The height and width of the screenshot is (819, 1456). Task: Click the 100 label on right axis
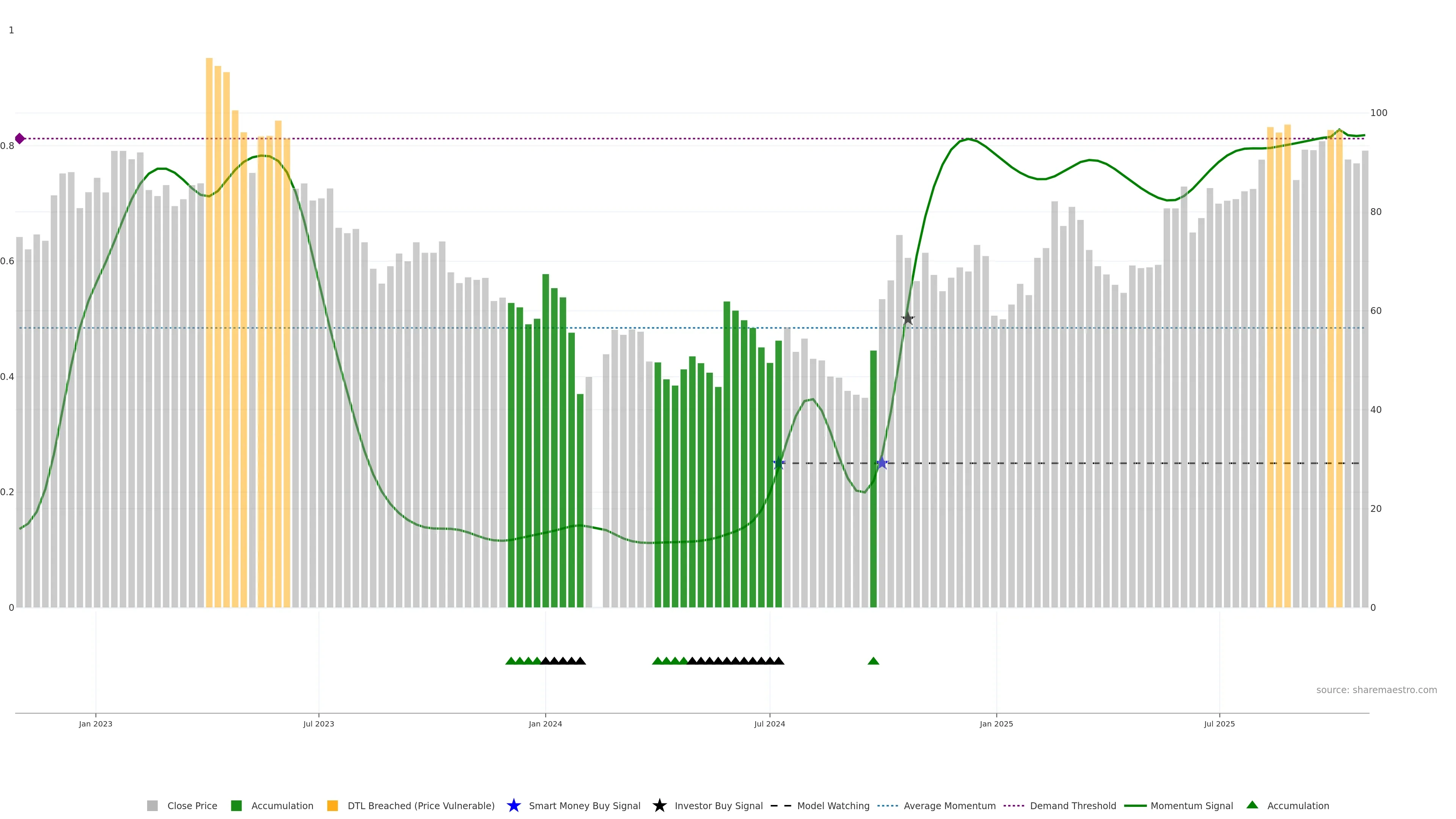pyautogui.click(x=1379, y=113)
